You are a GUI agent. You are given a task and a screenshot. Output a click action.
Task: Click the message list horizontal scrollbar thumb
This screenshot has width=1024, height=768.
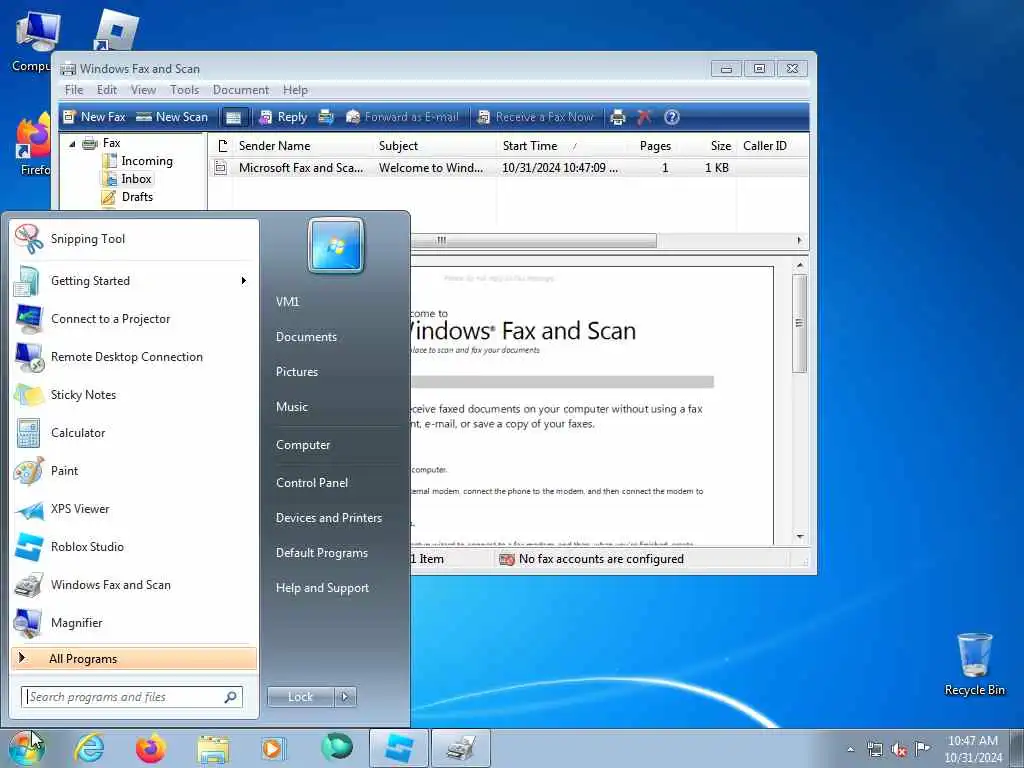coord(534,240)
